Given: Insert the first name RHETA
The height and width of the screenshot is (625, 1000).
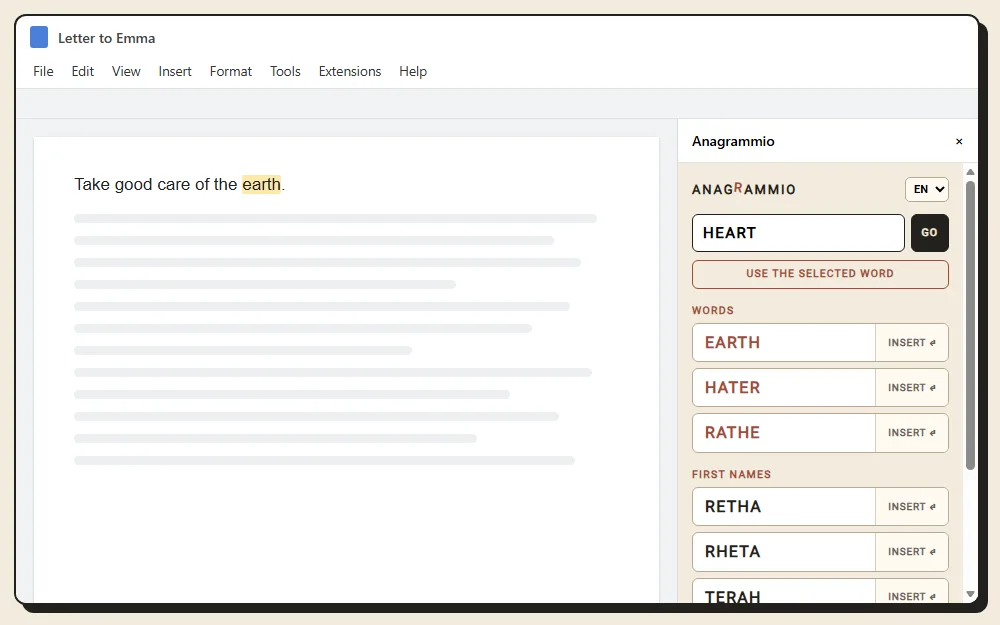Looking at the screenshot, I should (911, 552).
